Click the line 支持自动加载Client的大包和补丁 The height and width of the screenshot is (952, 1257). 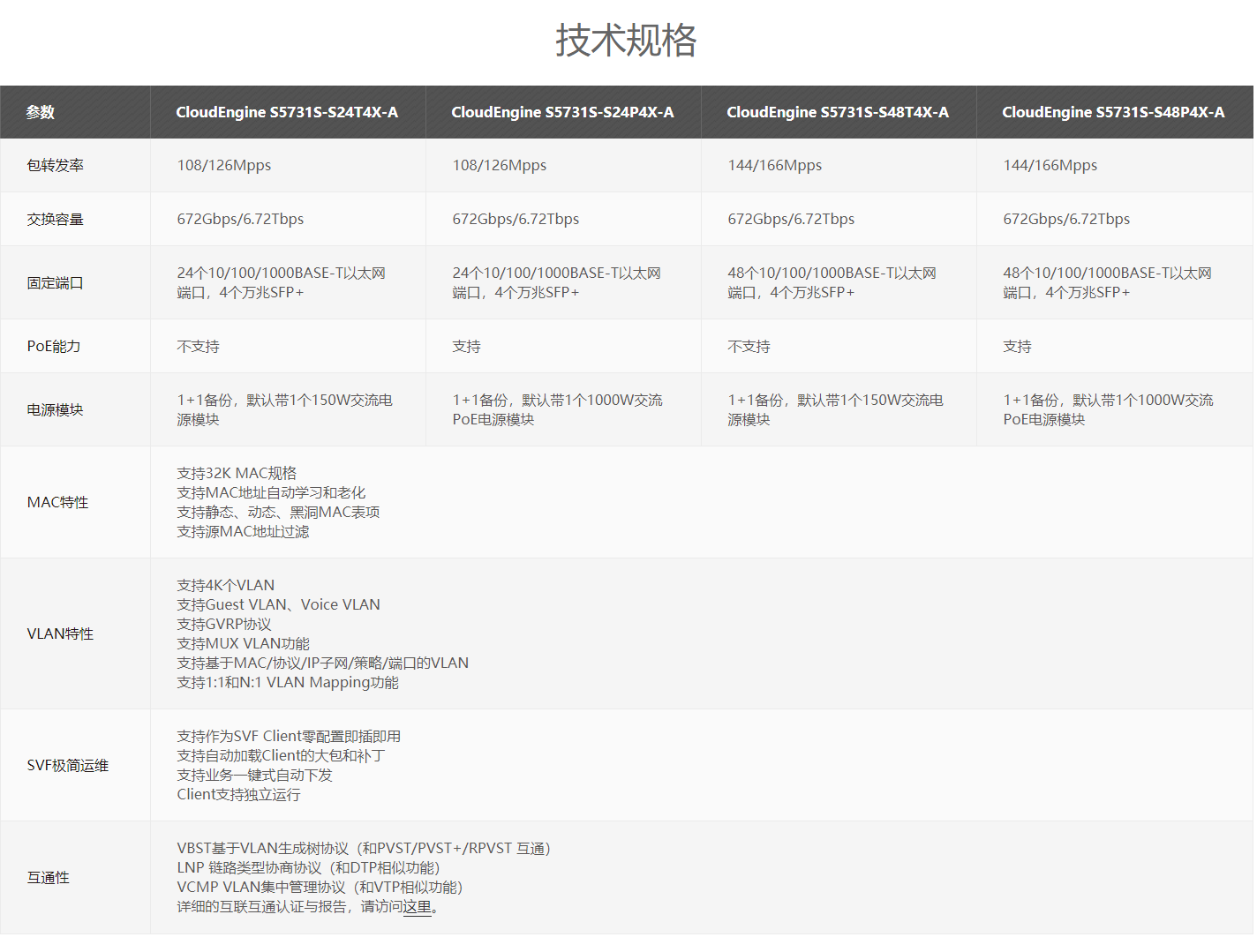coord(281,756)
